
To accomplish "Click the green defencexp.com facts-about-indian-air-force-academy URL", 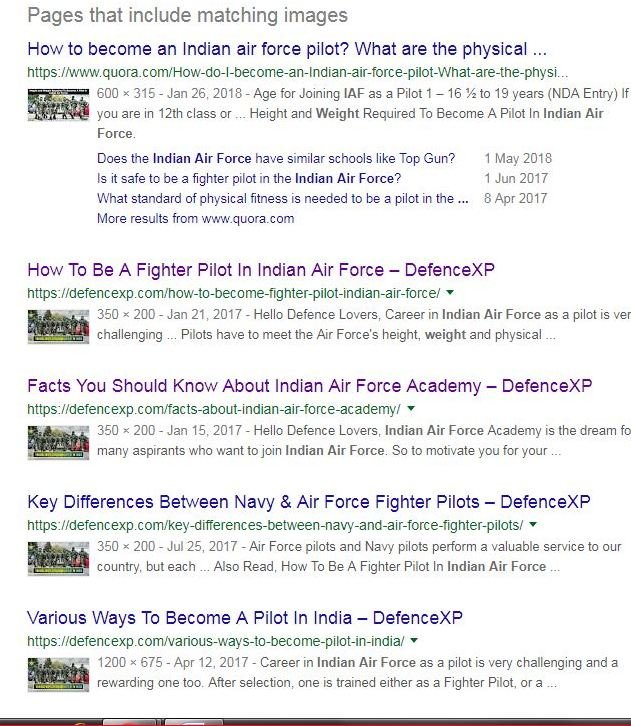I will tap(214, 409).
